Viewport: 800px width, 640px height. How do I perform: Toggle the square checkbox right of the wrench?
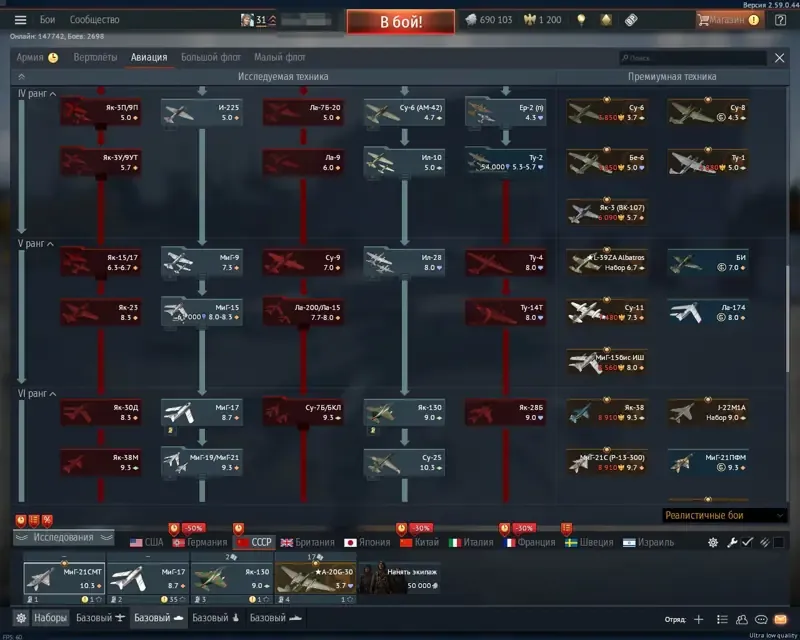[x=779, y=543]
